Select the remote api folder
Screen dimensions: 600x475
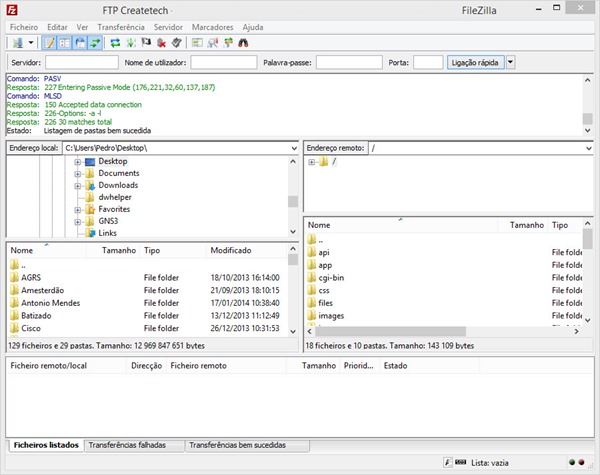[x=324, y=252]
